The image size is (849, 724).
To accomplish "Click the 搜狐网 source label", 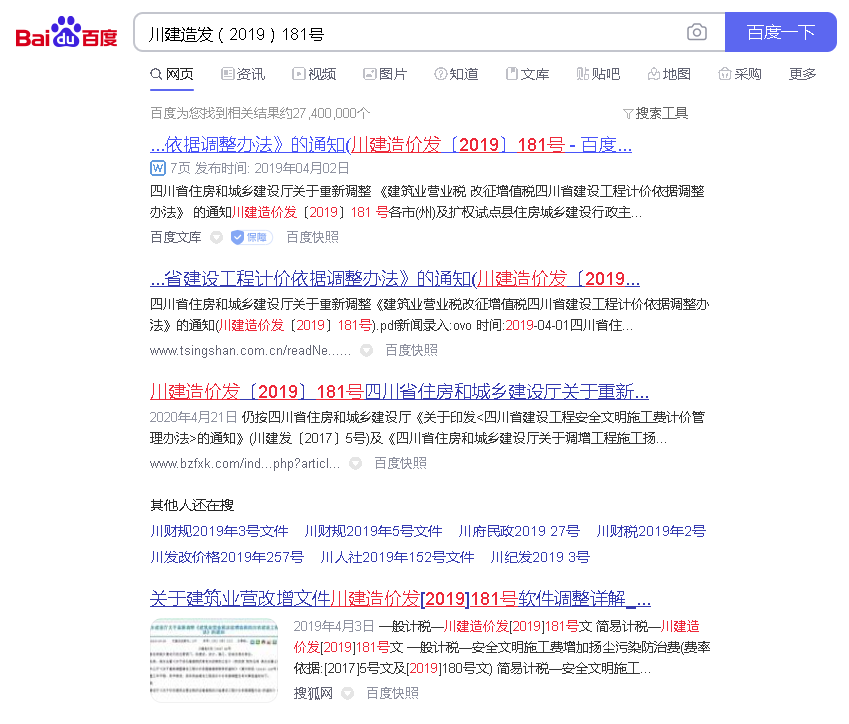I will pyautogui.click(x=313, y=694).
